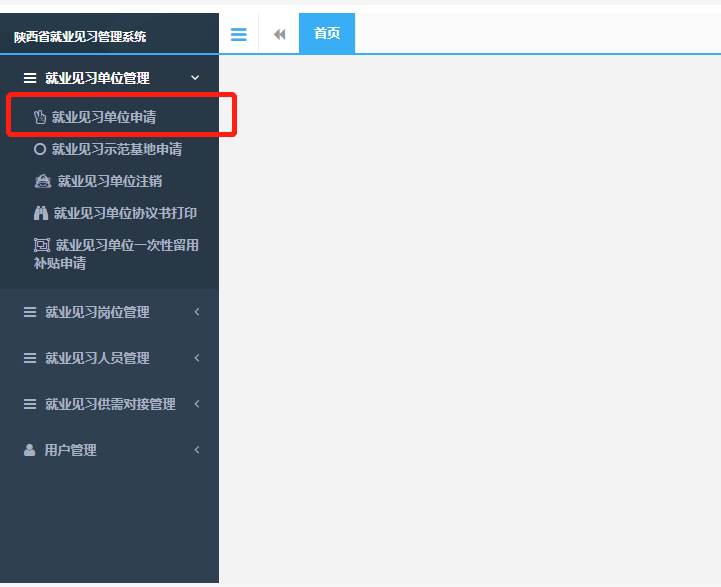
Task: Click the user icon beside 用户管理
Action: click(x=29, y=450)
